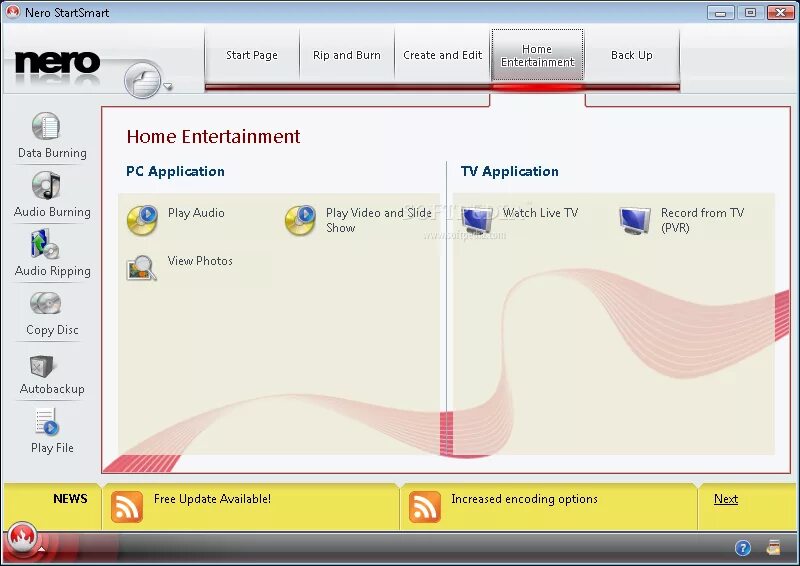Switch to the Rip and Burn tab

click(x=347, y=55)
